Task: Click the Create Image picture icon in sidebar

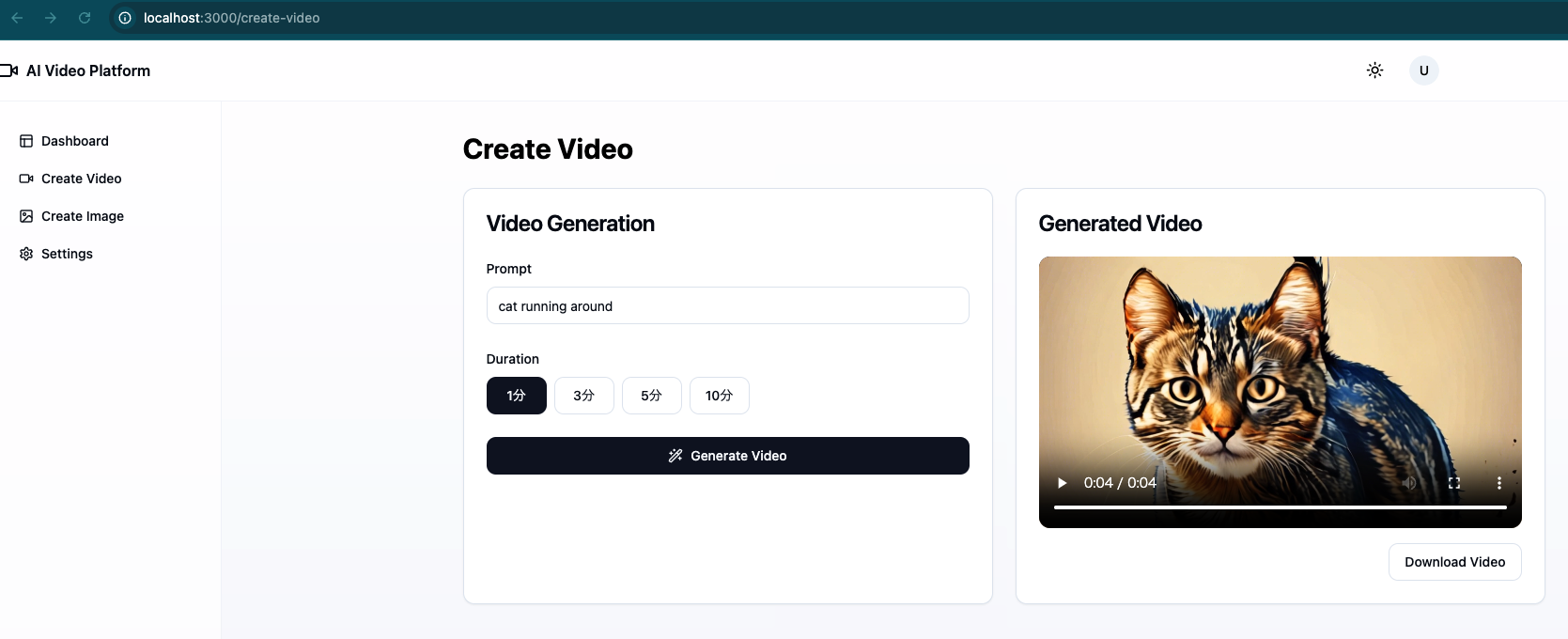Action: pyautogui.click(x=26, y=216)
